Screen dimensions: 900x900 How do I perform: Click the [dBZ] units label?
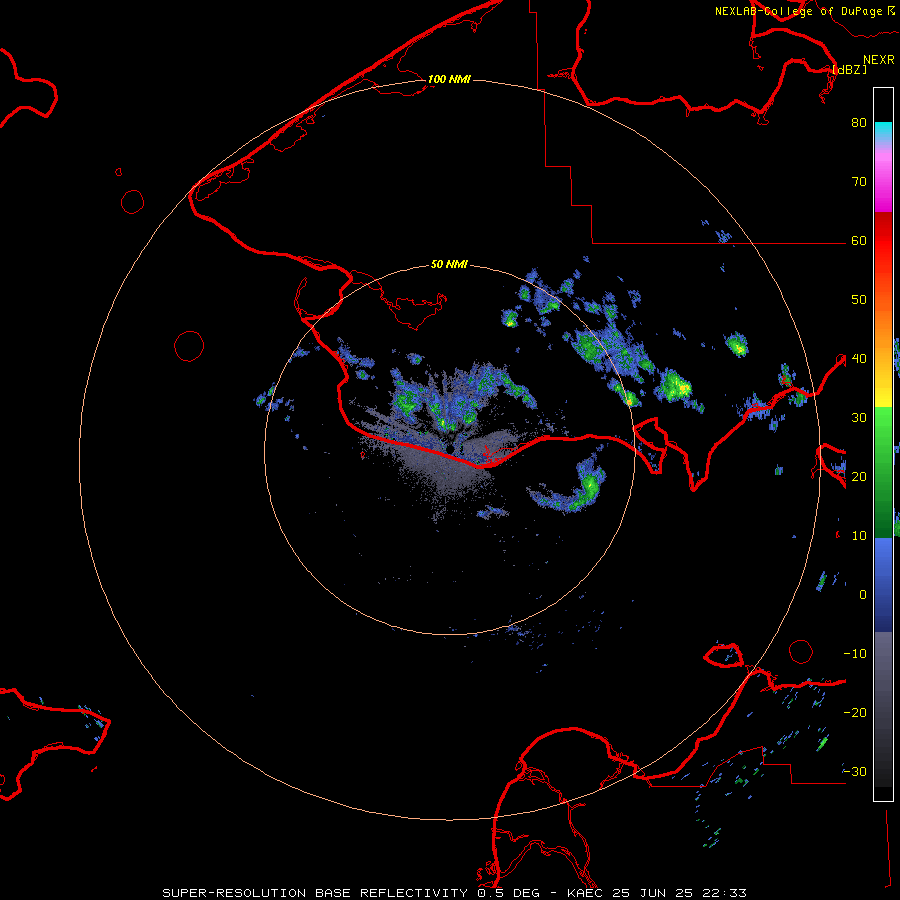(849, 69)
